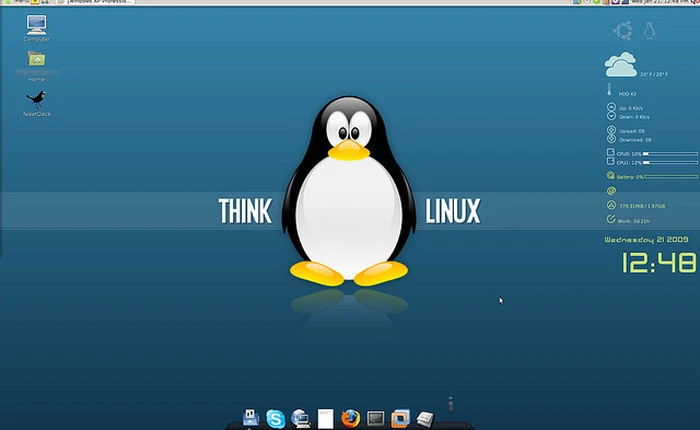Screen dimensions: 700x430
Task: Open the Menu button in top panel
Action: (17, 2)
